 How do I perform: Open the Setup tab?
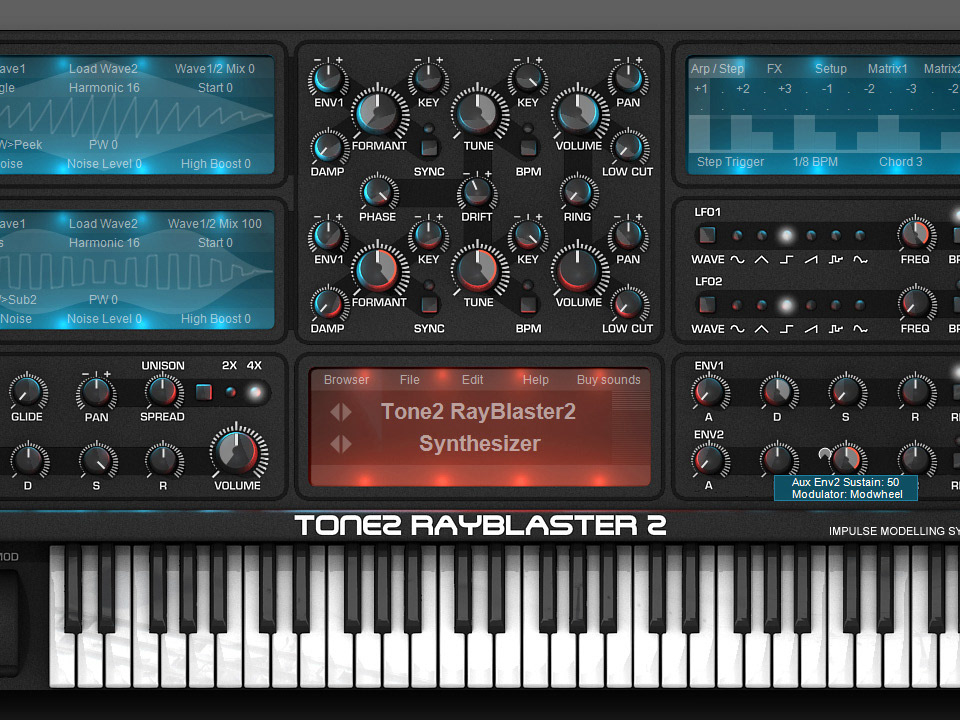(x=831, y=69)
